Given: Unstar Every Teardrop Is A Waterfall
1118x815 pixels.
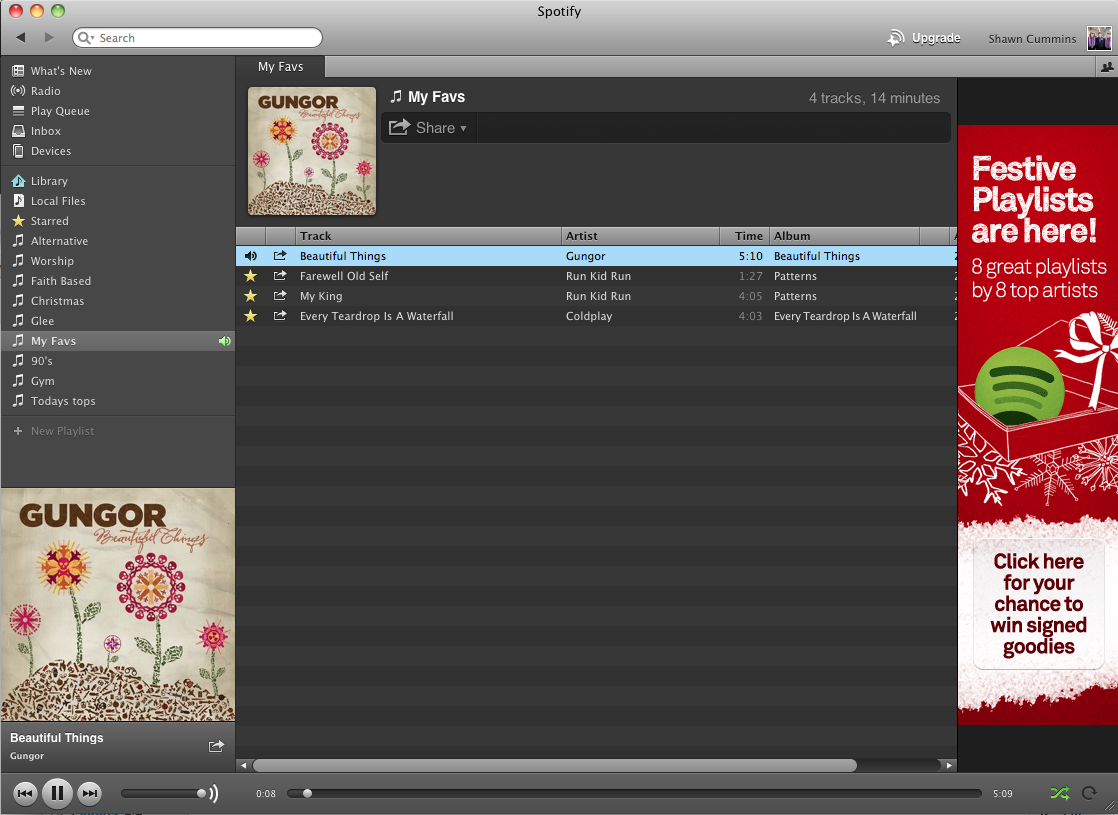Looking at the screenshot, I should pos(250,315).
